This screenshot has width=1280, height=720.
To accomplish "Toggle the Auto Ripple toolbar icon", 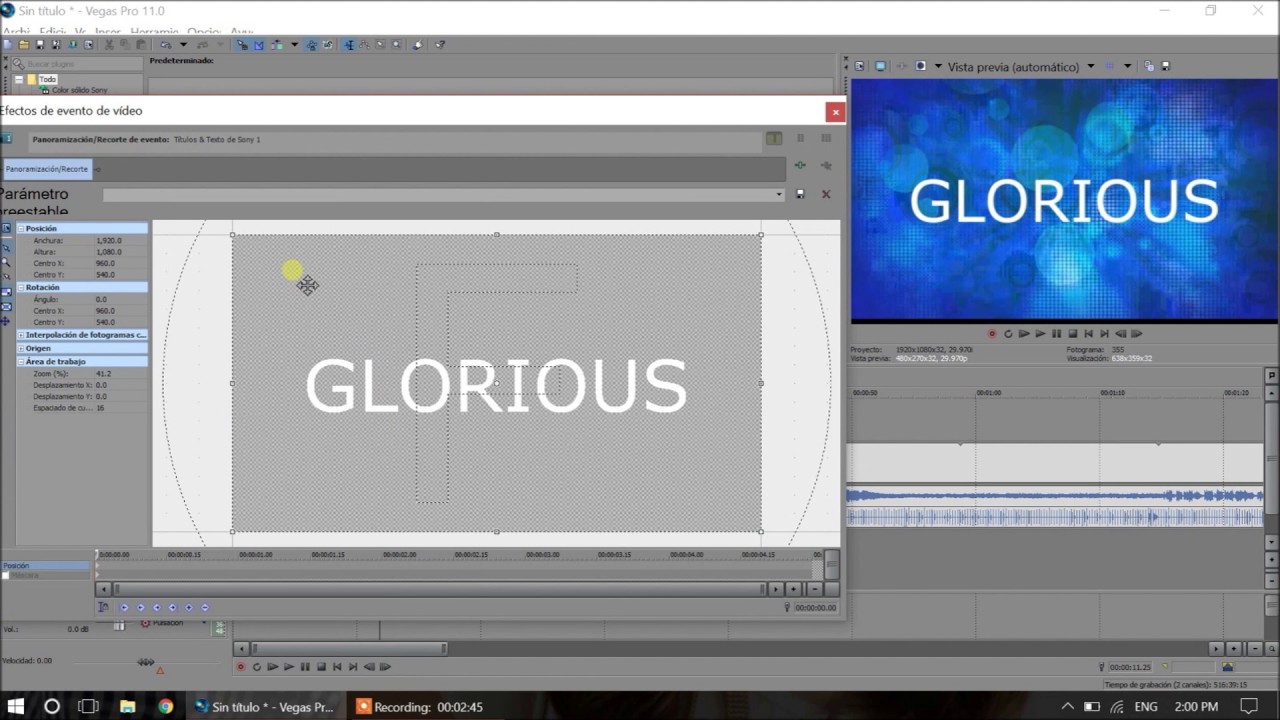I will [276, 45].
